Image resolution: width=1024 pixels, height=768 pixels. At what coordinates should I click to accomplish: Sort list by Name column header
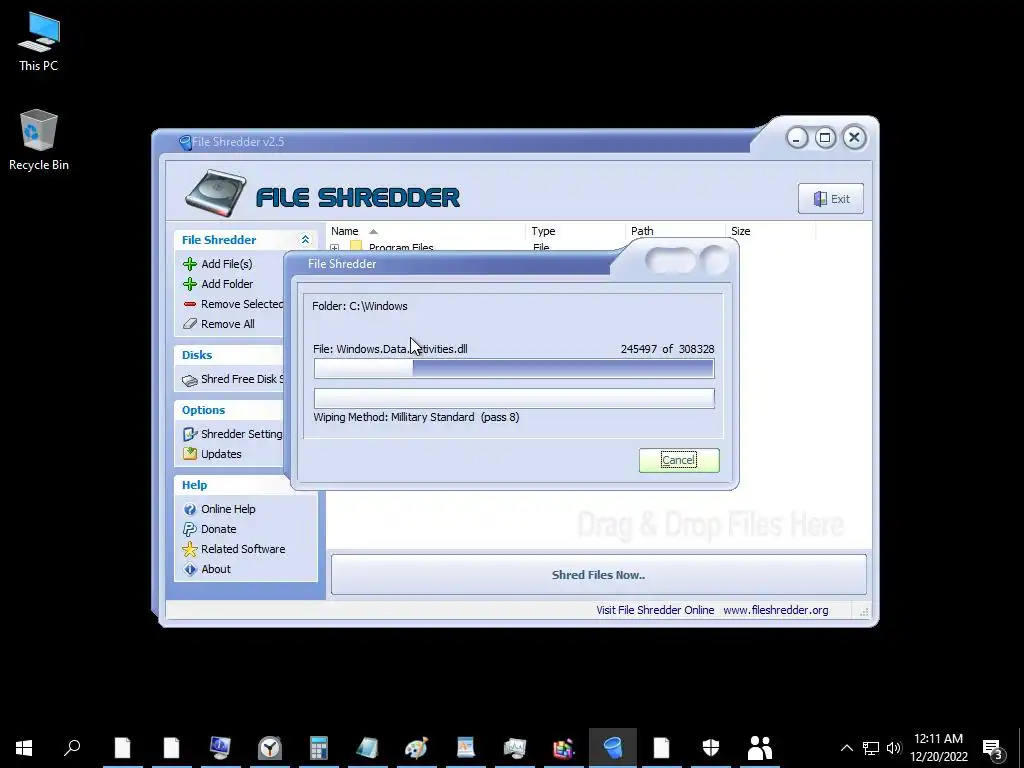point(344,231)
